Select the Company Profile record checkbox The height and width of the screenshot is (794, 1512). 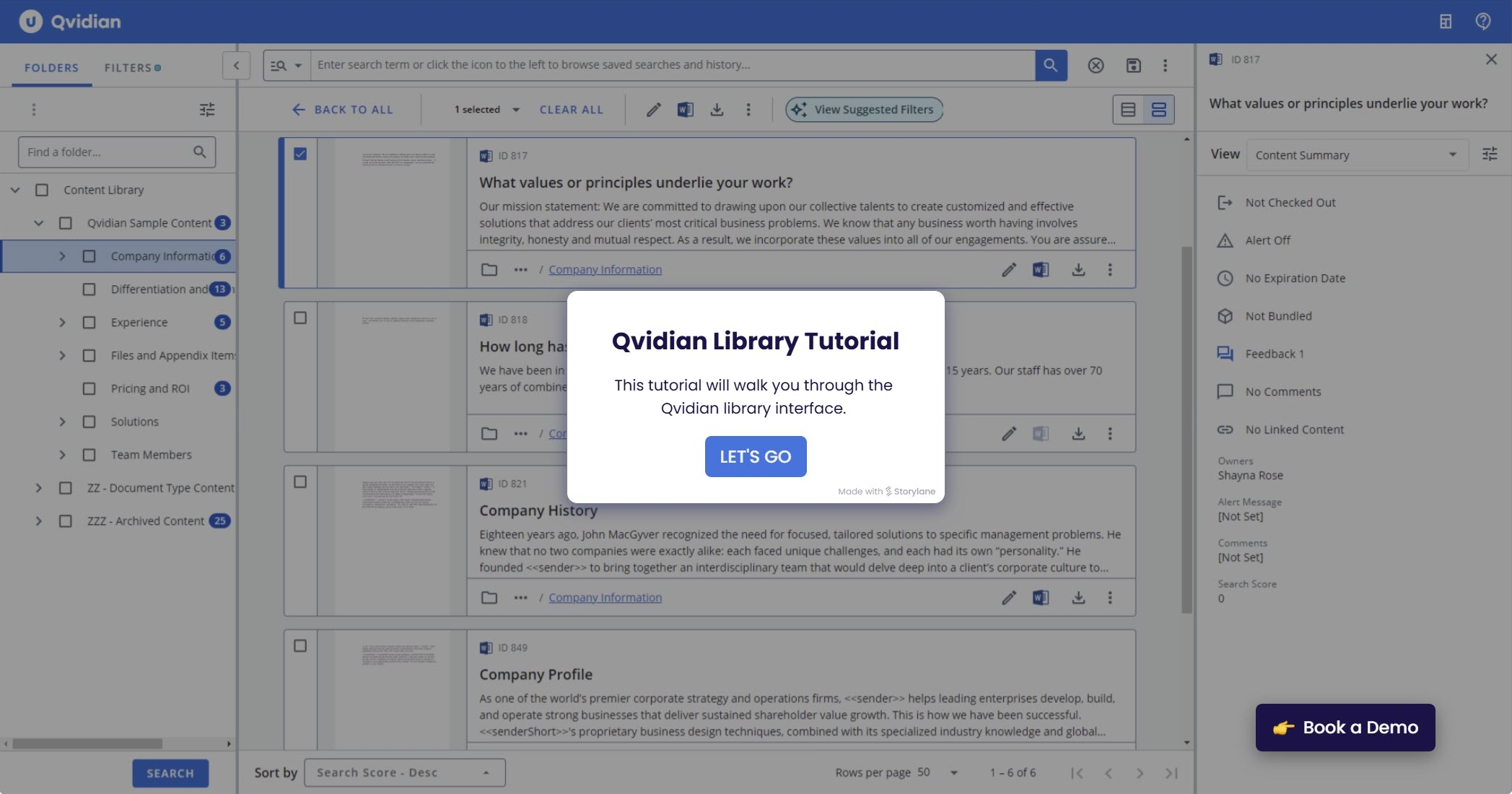300,646
